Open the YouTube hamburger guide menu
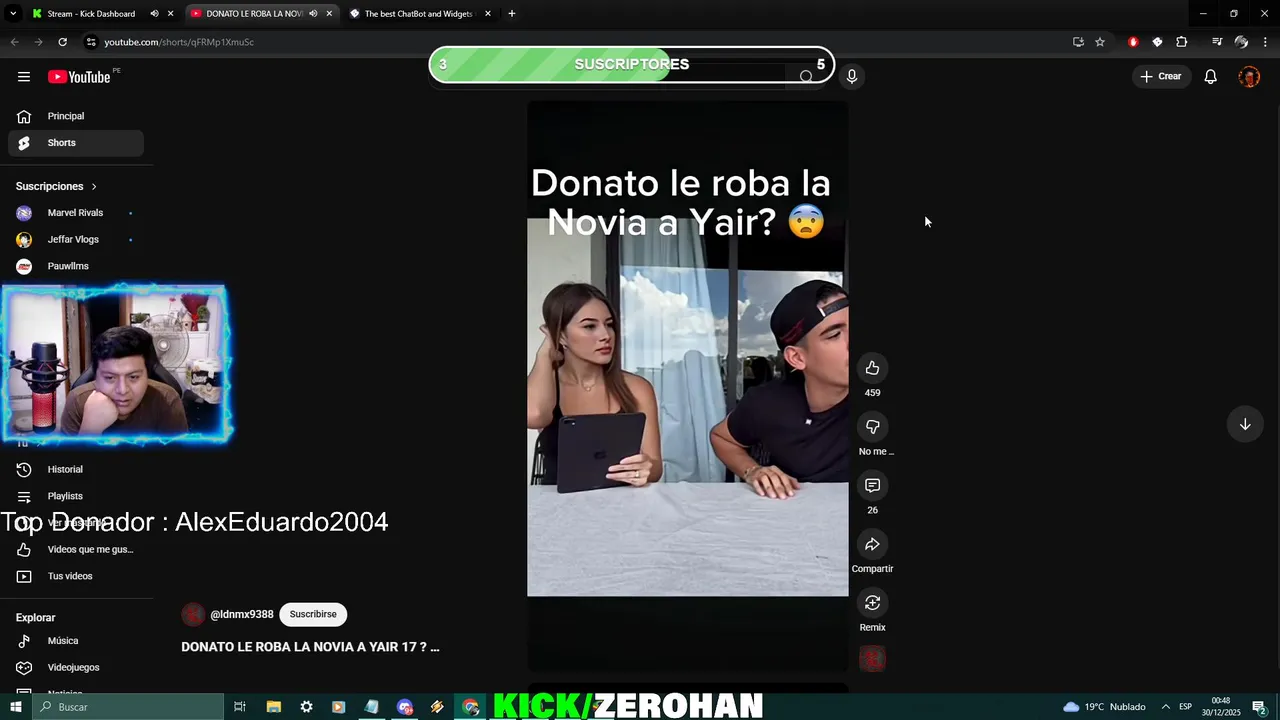 [x=24, y=77]
